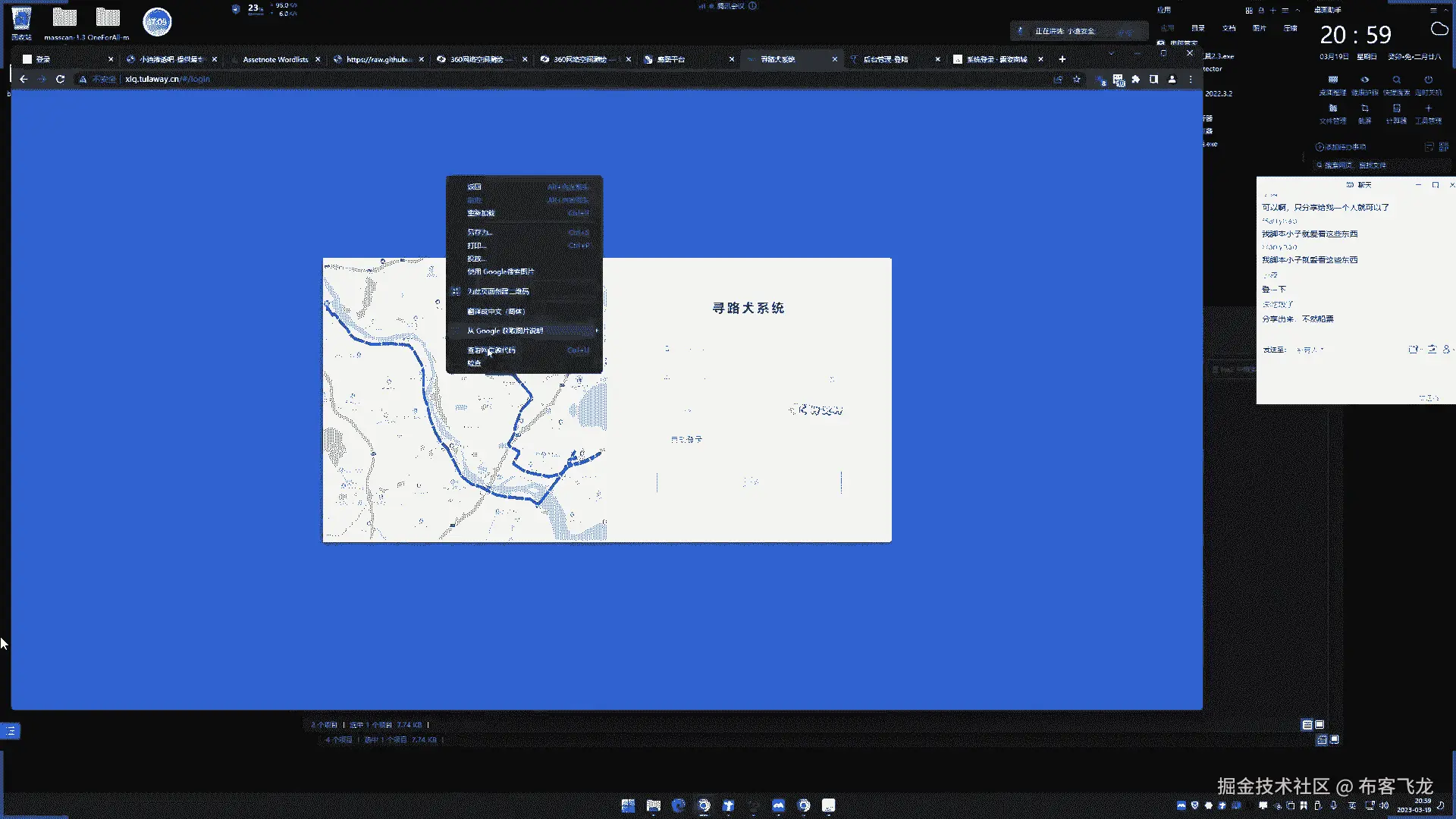Switch to the 文档 category tab
Viewport: 1456px width, 819px height.
1228,28
